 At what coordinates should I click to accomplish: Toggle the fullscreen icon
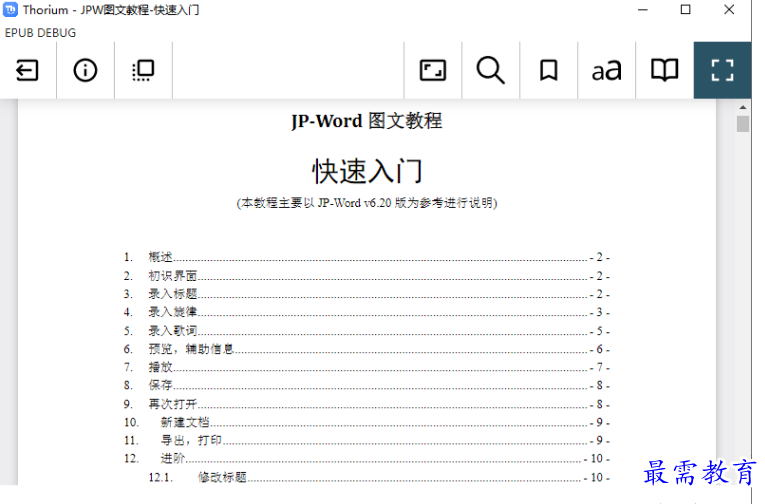click(x=722, y=70)
